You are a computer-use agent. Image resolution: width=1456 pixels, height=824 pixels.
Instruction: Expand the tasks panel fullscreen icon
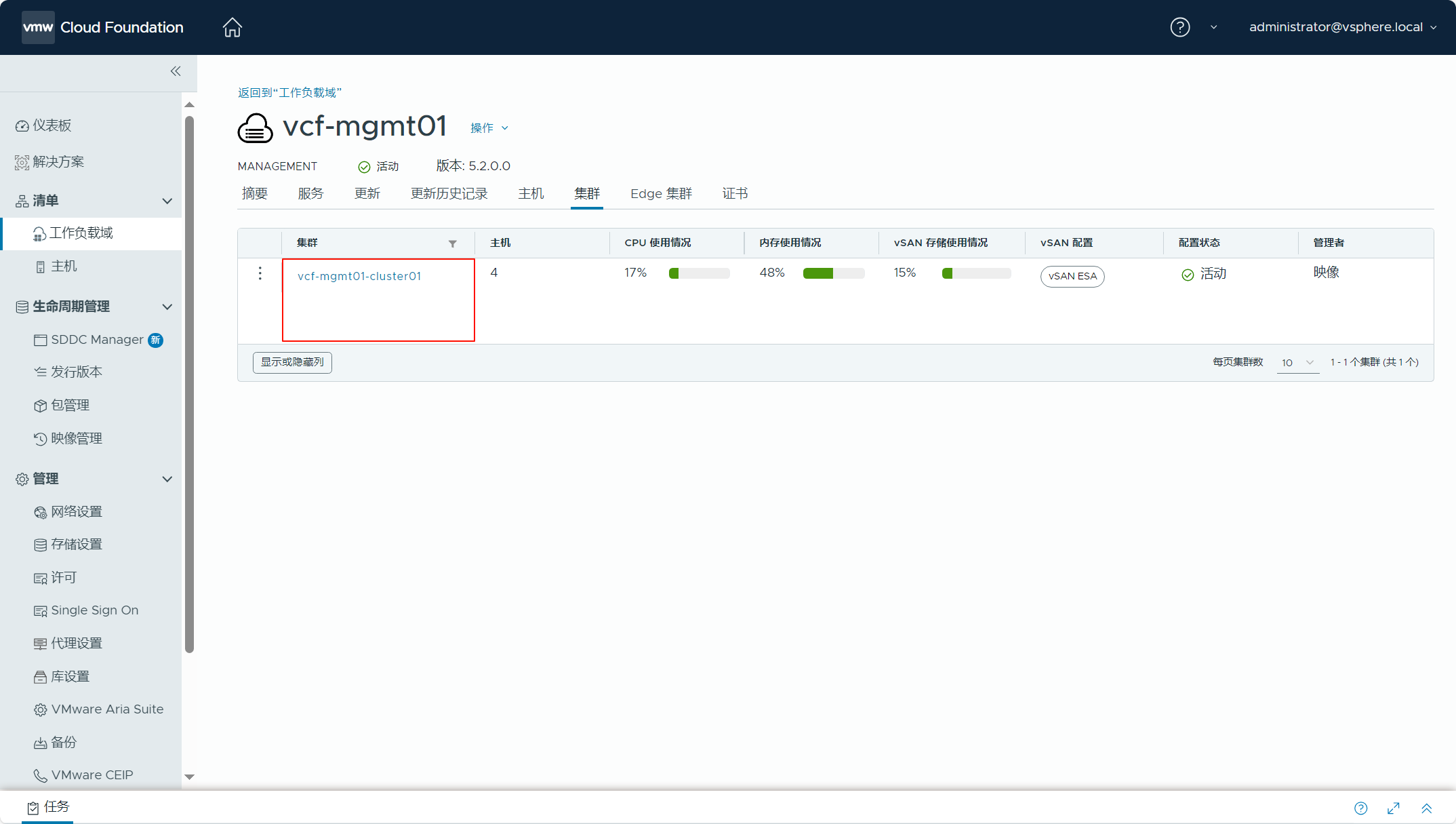[1394, 808]
